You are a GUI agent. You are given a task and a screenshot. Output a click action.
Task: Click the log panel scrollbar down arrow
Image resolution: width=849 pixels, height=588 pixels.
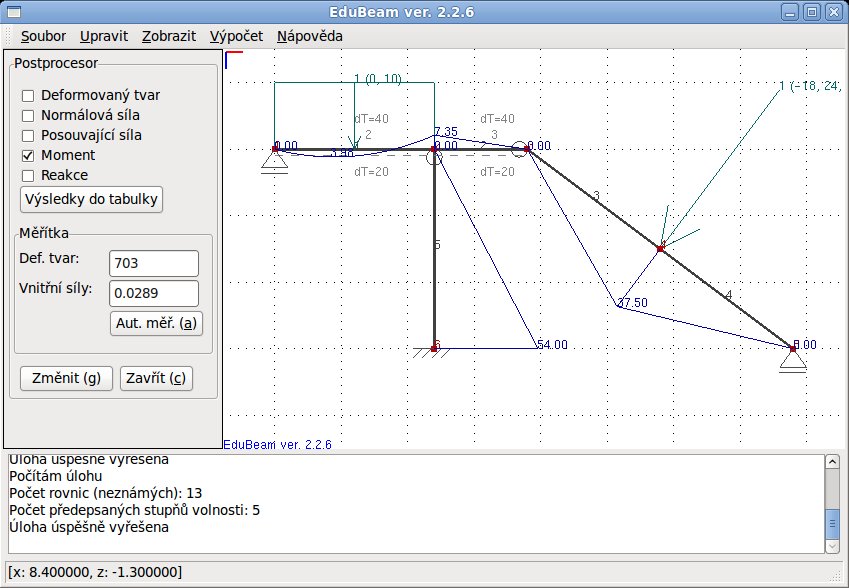point(832,546)
